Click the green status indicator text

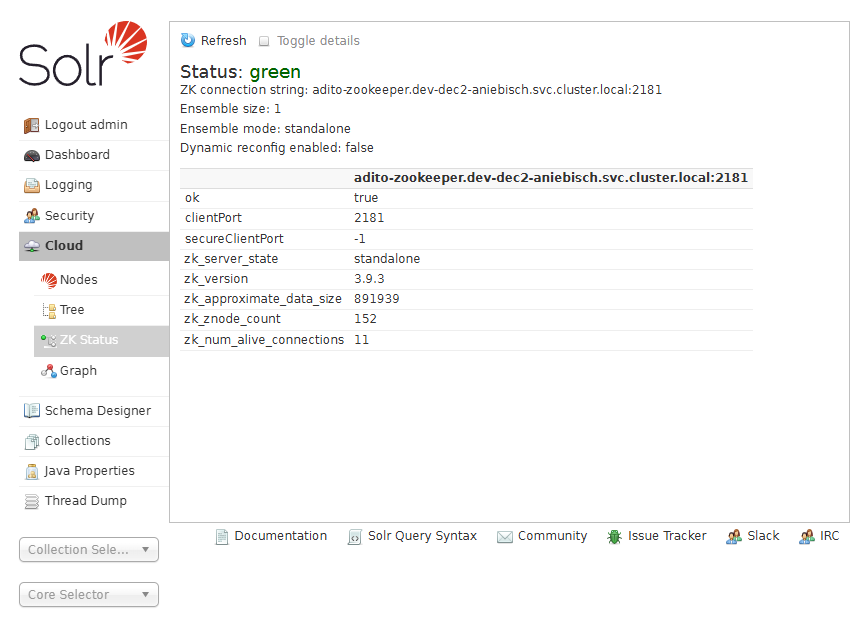pyautogui.click(x=274, y=71)
